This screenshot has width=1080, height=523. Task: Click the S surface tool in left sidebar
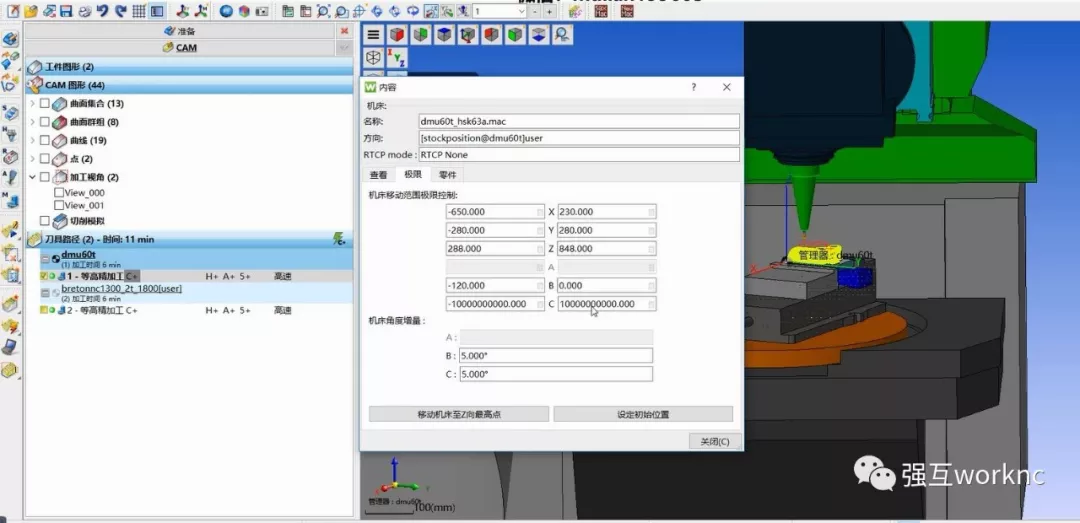[10, 113]
